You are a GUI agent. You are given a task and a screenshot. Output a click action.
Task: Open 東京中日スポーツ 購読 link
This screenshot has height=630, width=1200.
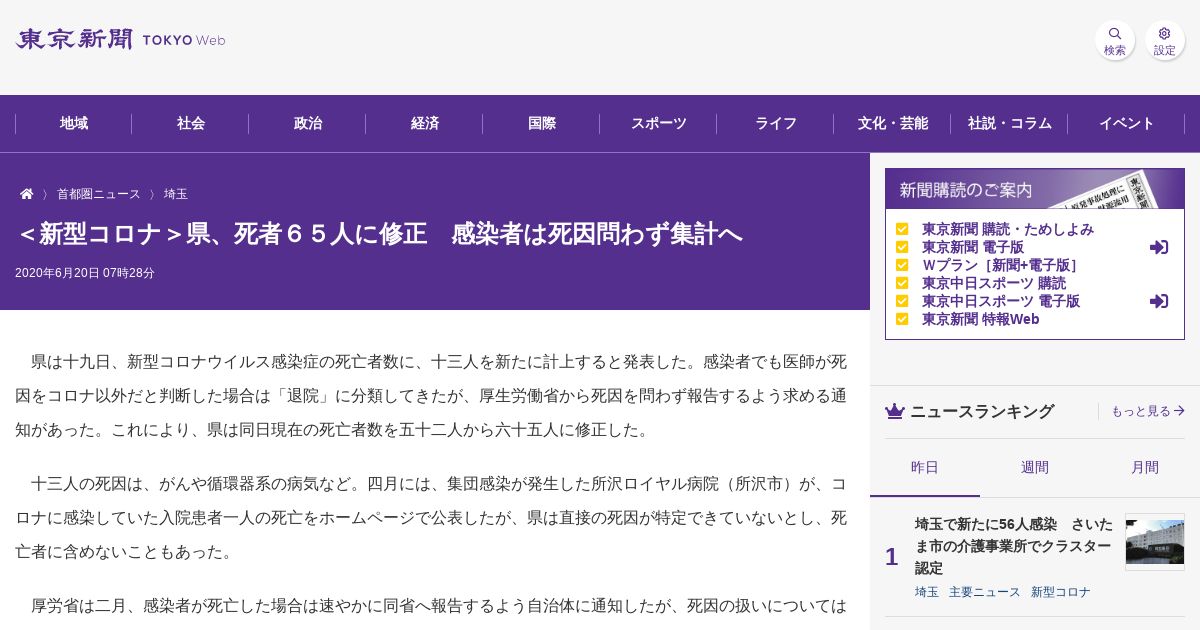coord(994,283)
